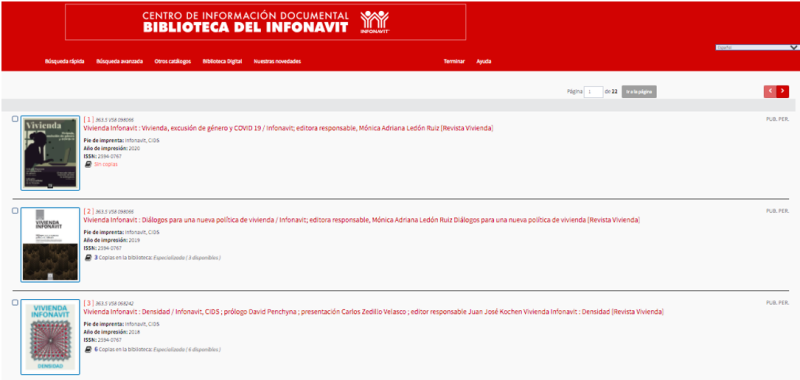Open Nuestras novedades menu item
The image size is (800, 380).
(277, 61)
